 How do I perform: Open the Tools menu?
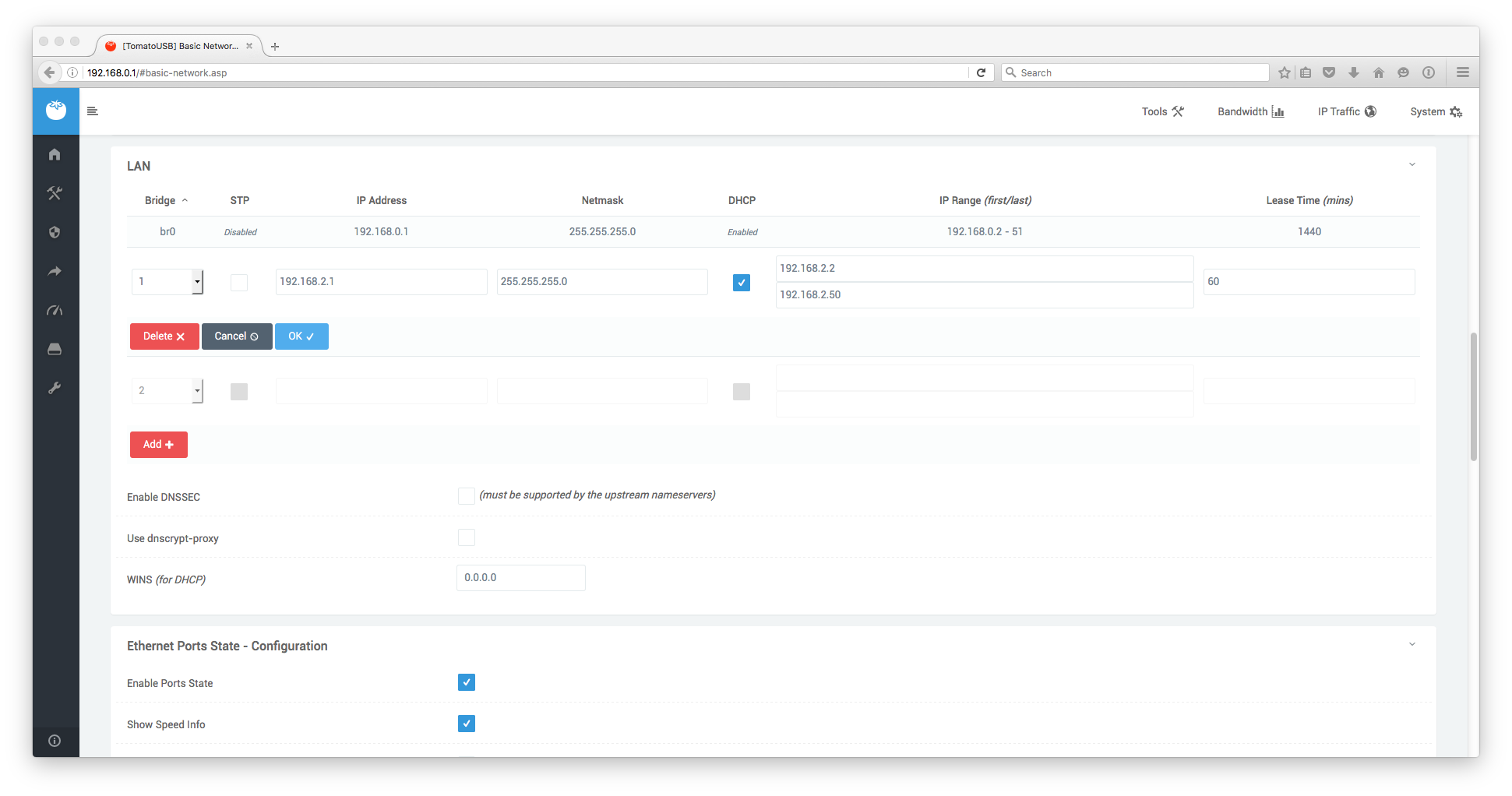click(x=1162, y=111)
